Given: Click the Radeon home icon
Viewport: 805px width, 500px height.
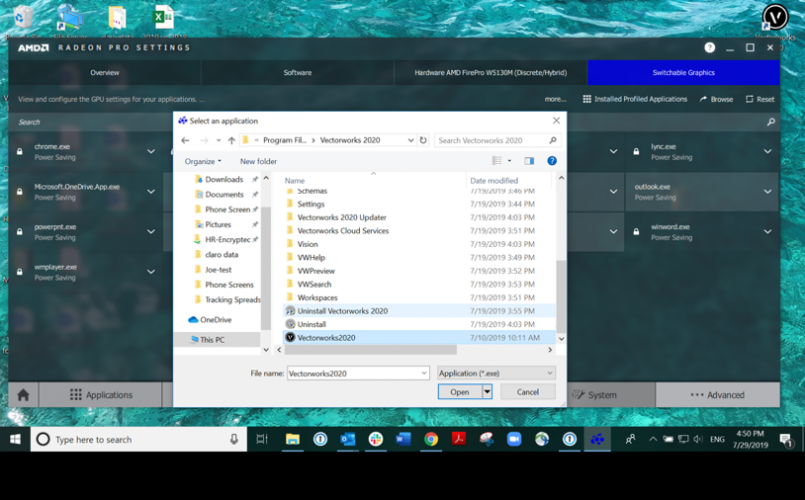Looking at the screenshot, I should coord(24,395).
